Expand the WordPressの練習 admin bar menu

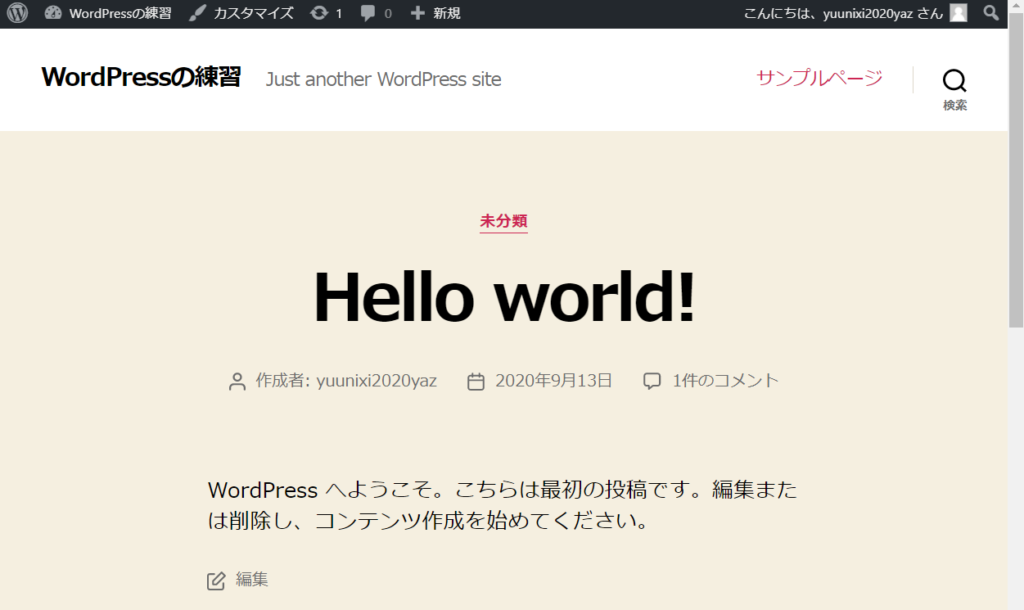(x=119, y=14)
